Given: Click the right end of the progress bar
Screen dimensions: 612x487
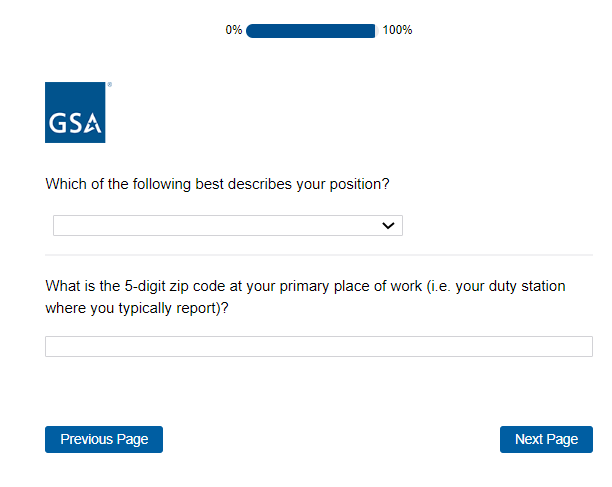Looking at the screenshot, I should click(x=371, y=31).
